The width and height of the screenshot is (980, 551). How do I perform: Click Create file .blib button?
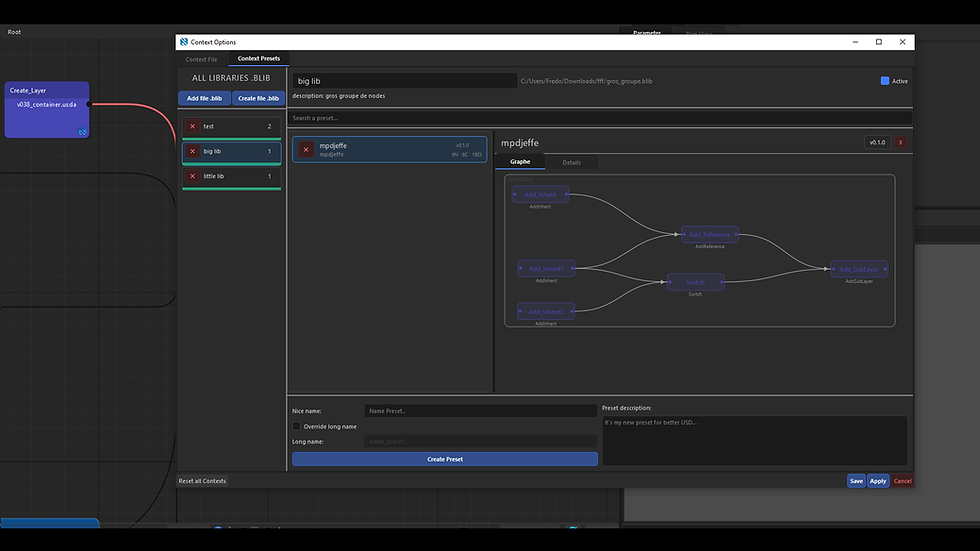tap(258, 98)
